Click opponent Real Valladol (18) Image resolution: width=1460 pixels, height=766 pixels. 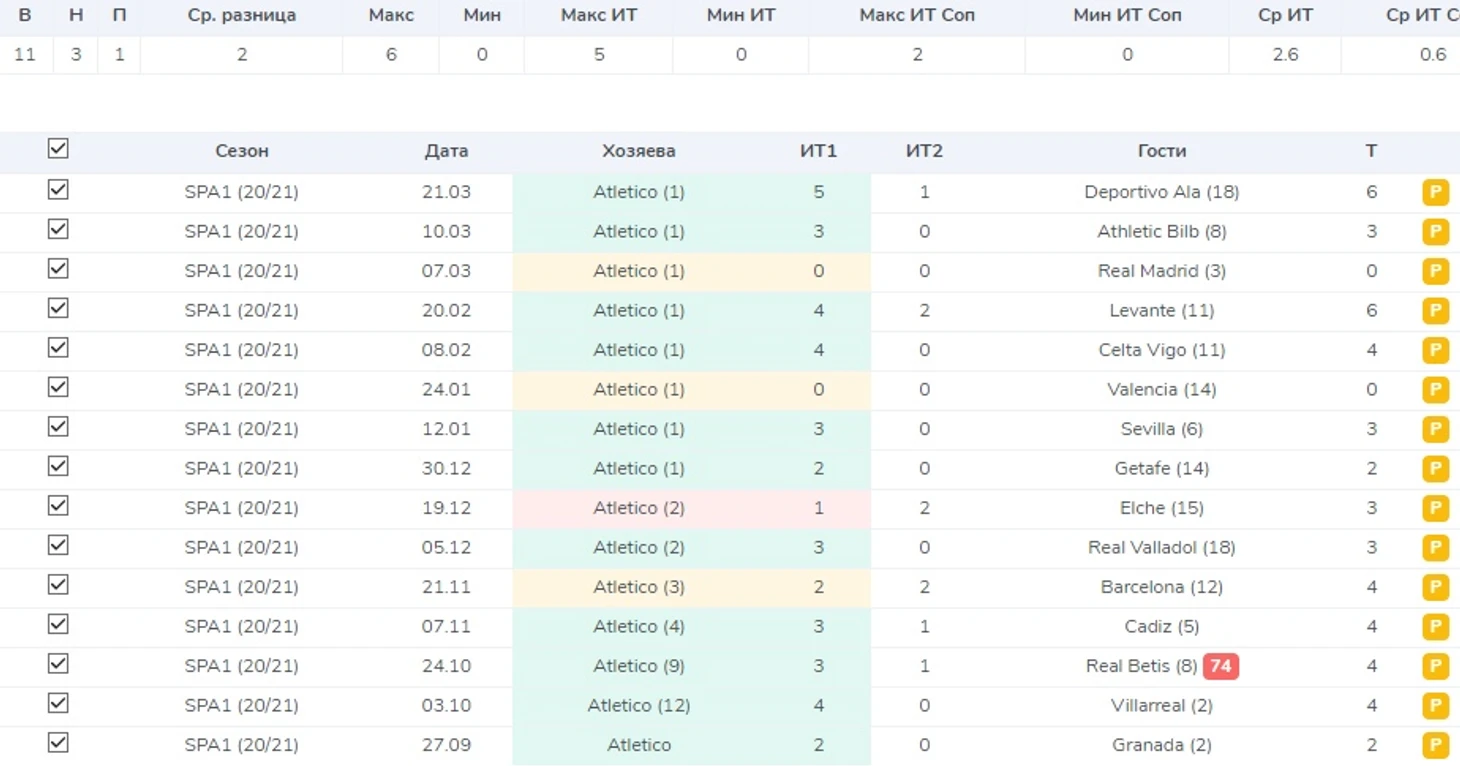coord(1162,548)
